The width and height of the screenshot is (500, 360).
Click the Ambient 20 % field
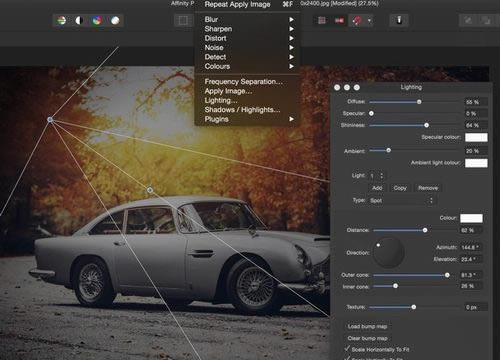click(x=476, y=151)
